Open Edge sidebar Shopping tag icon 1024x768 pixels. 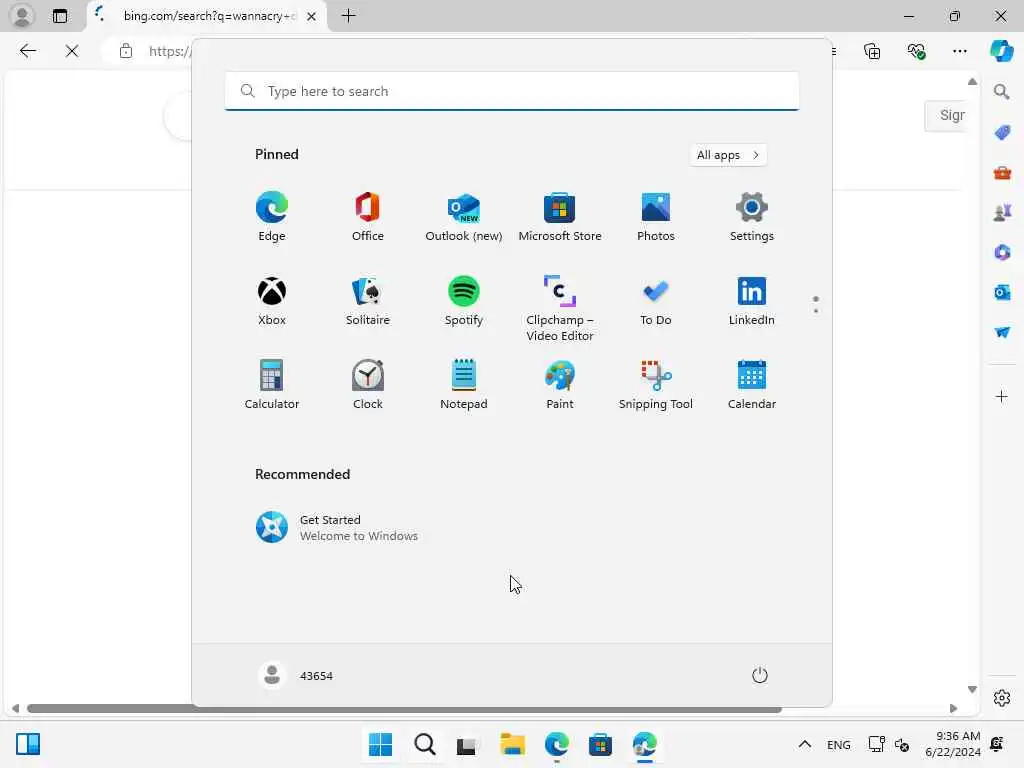(x=1001, y=132)
